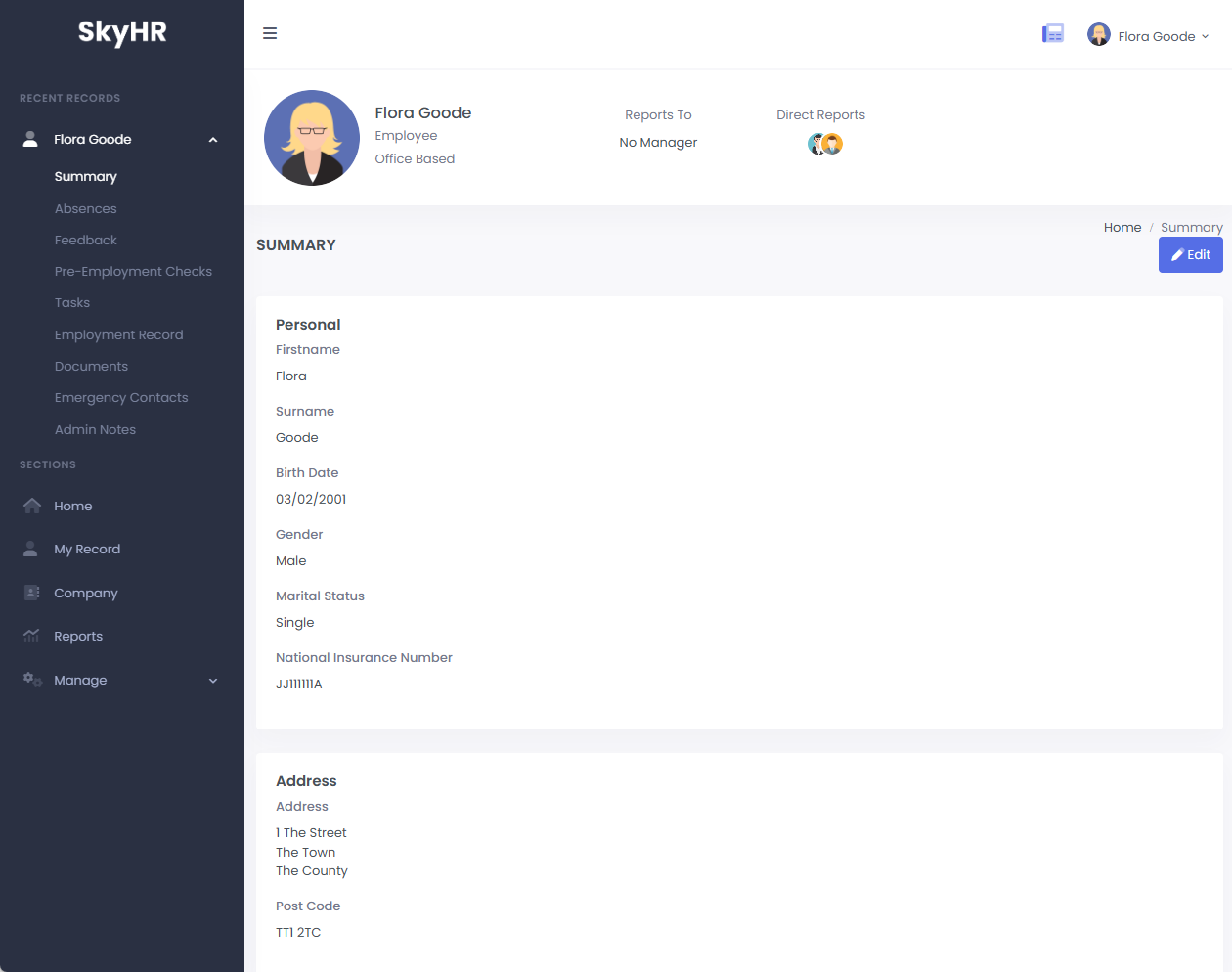The width and height of the screenshot is (1232, 972).
Task: Open the Home breadcrumb link
Action: click(x=1122, y=227)
